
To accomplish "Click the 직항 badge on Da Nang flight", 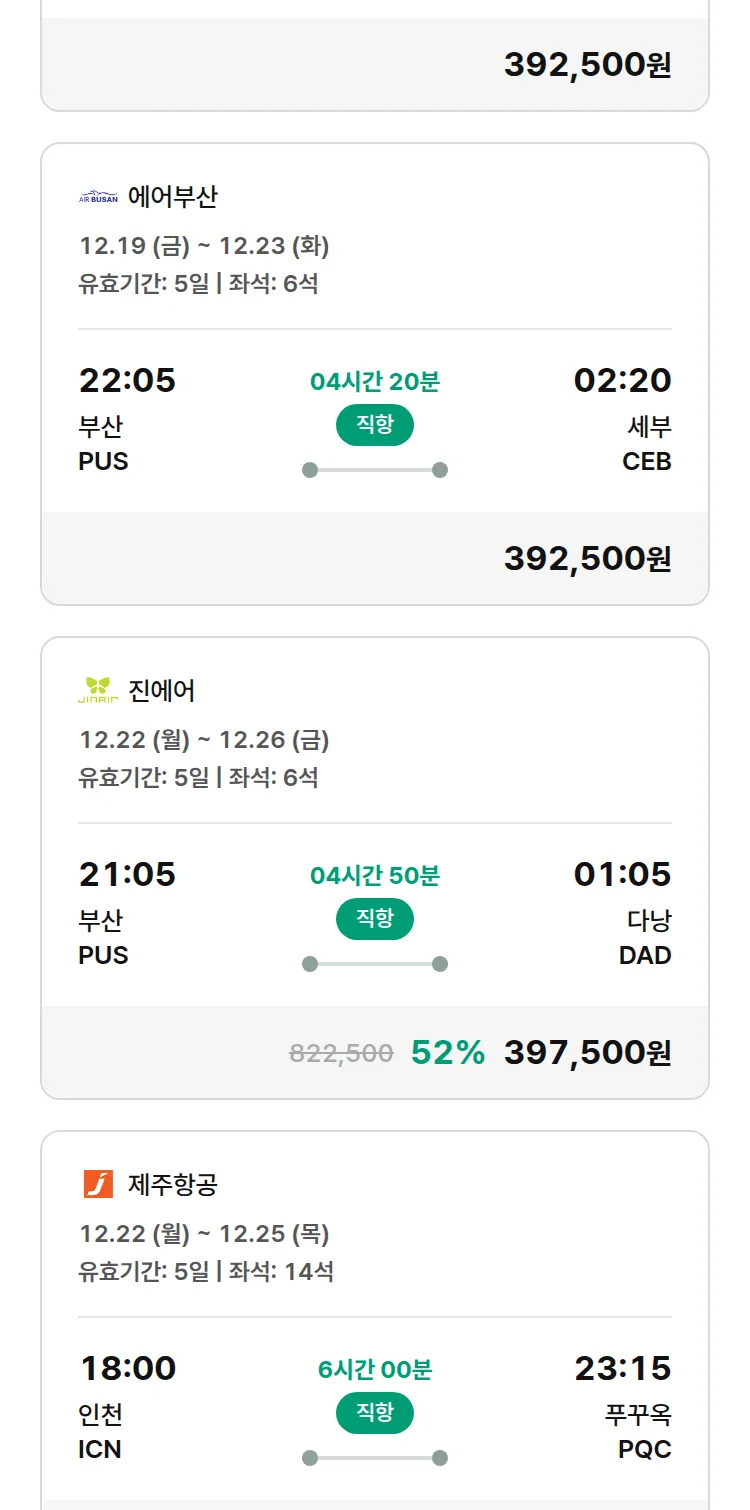I will pyautogui.click(x=374, y=919).
